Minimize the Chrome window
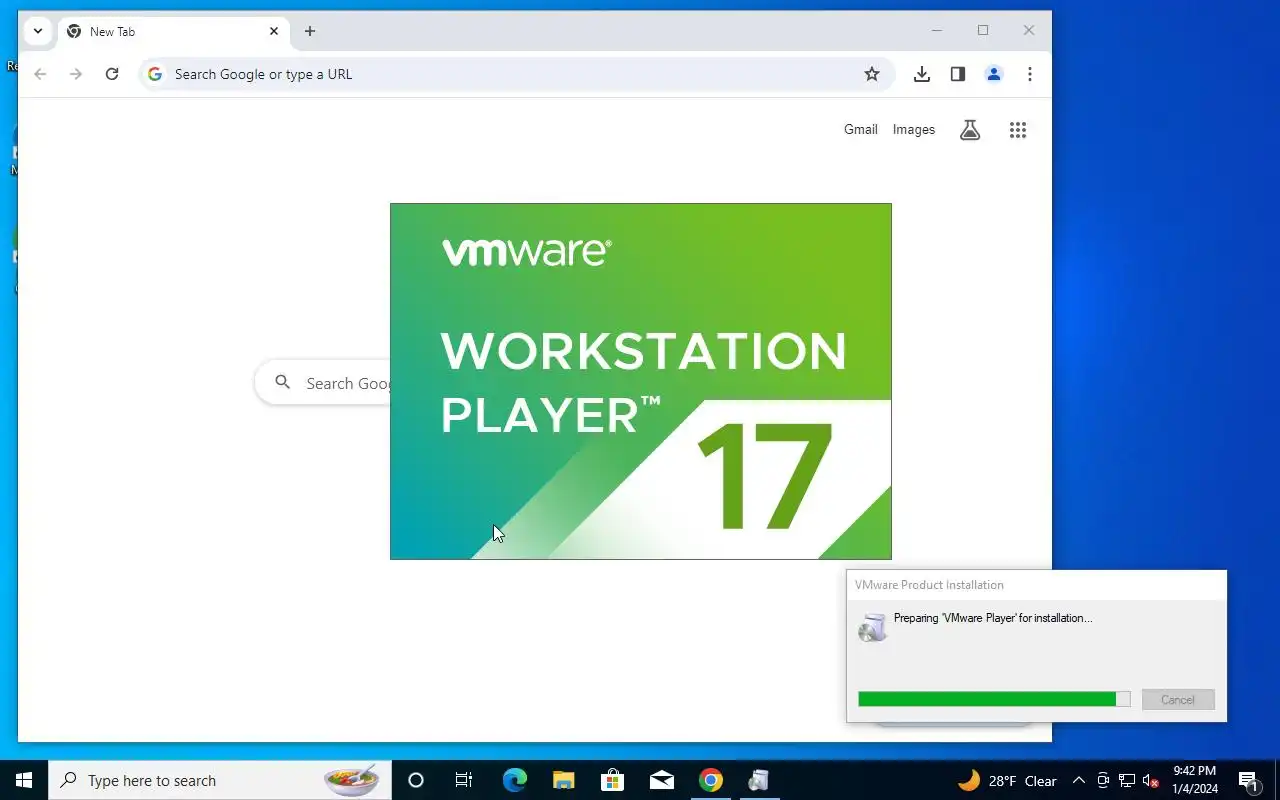Image resolution: width=1280 pixels, height=800 pixels. 937,31
